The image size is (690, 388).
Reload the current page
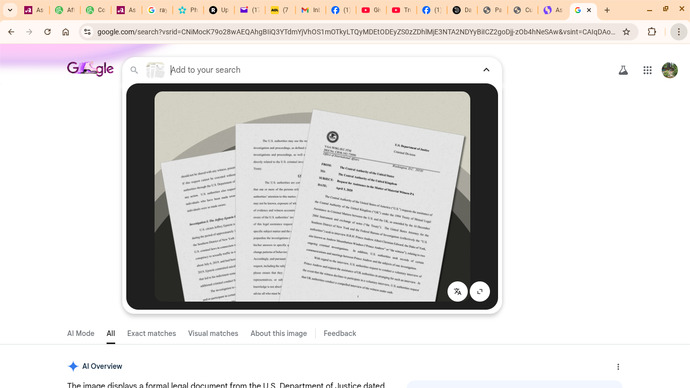click(48, 32)
